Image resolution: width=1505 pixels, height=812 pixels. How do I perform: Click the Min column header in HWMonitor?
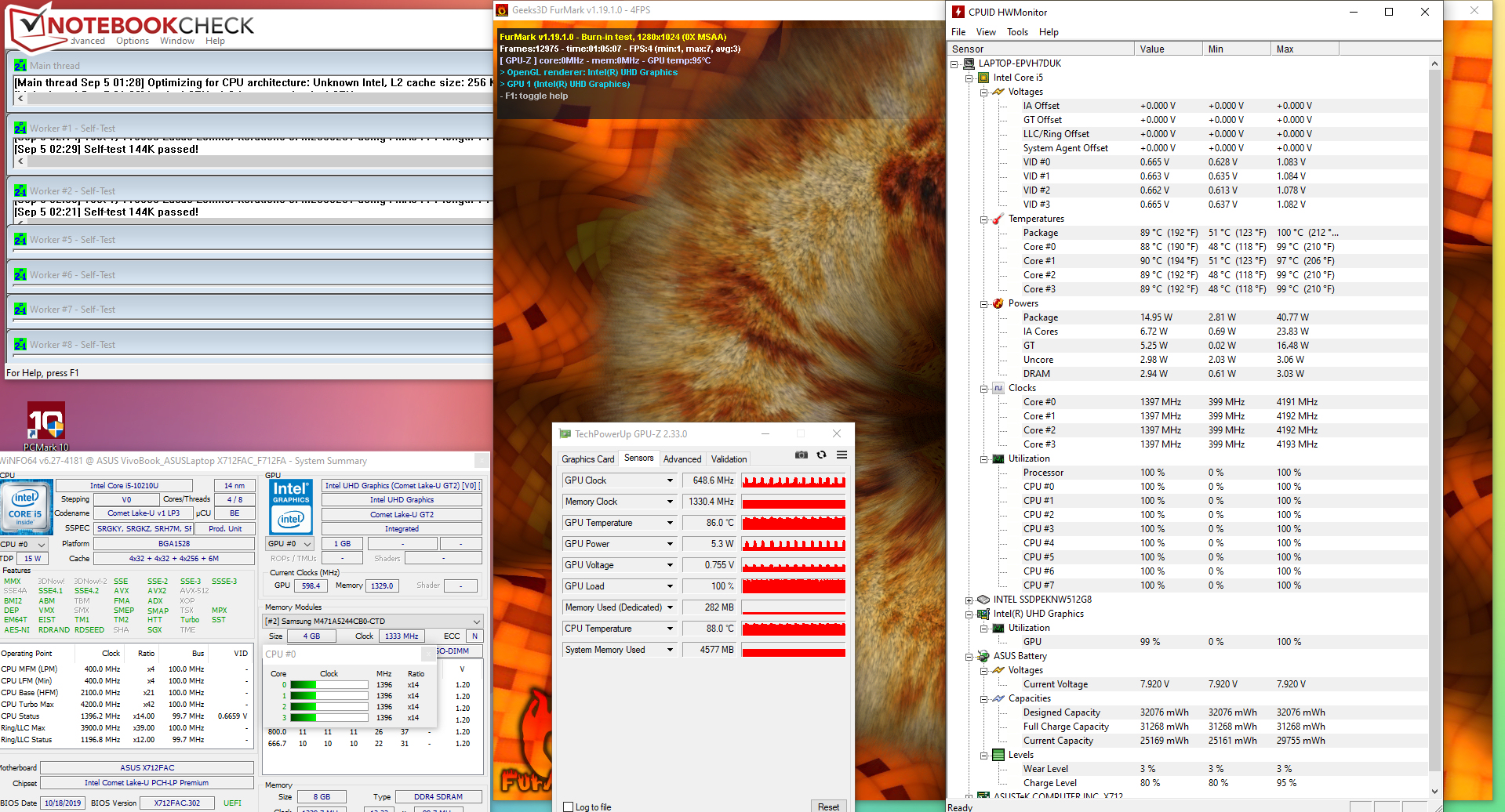pos(1236,49)
